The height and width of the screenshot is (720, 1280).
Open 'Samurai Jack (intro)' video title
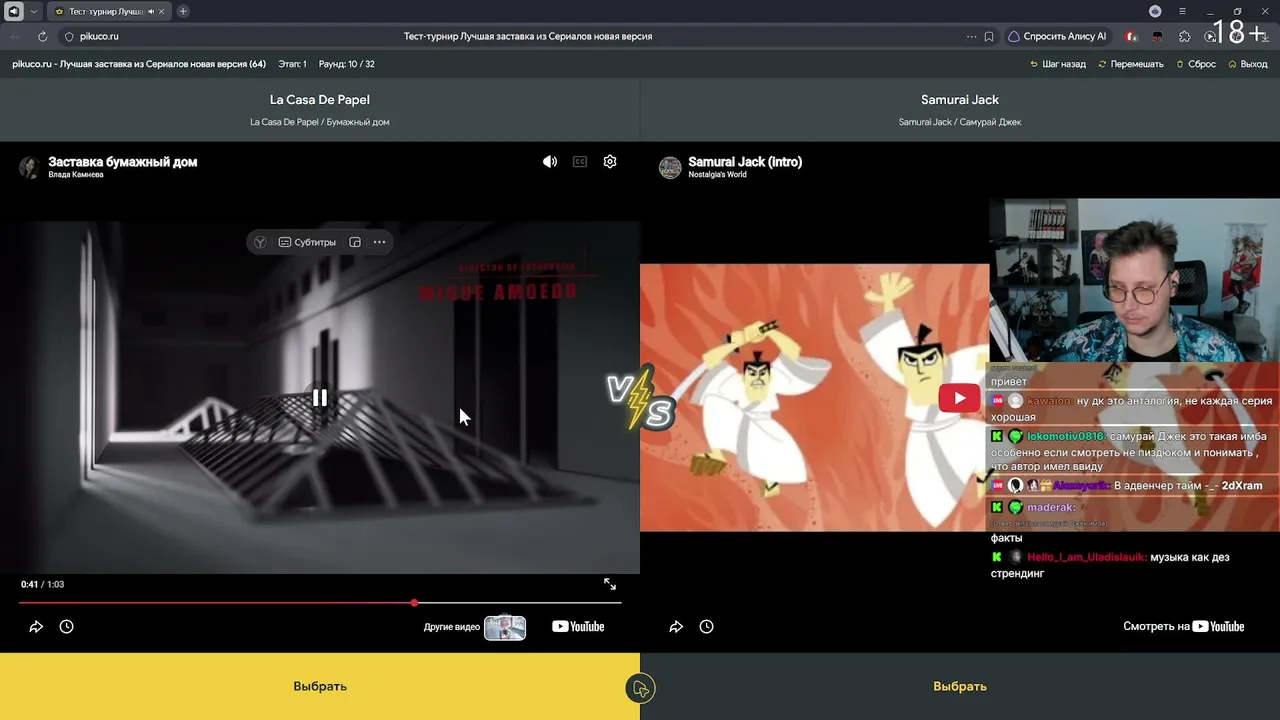pyautogui.click(x=745, y=162)
